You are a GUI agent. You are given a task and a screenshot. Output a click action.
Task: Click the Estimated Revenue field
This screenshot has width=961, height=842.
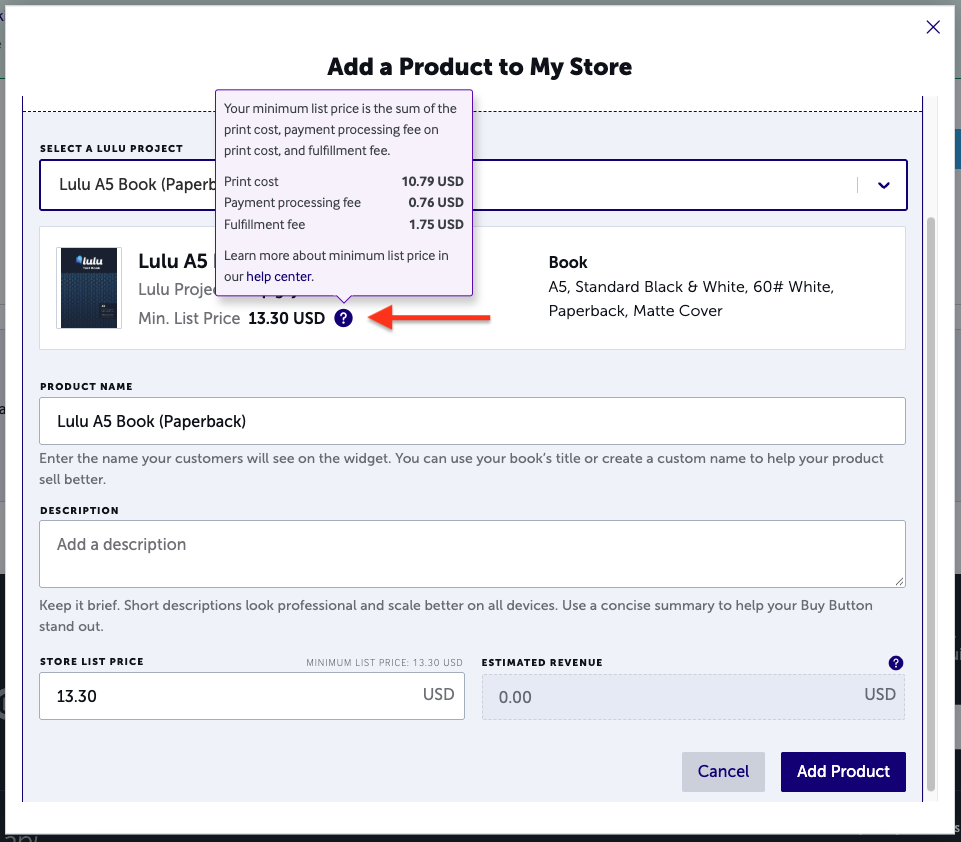(693, 697)
